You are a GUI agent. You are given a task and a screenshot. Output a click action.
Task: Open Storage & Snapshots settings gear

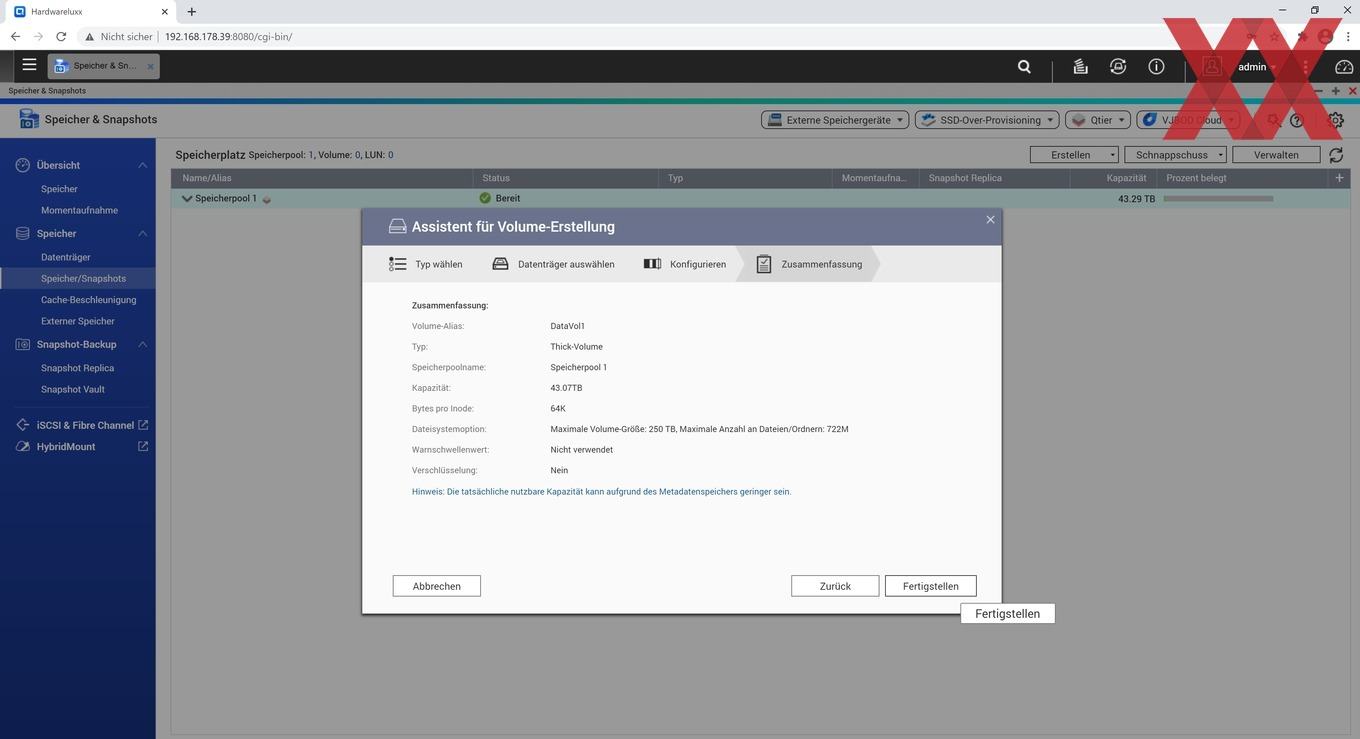click(x=1336, y=120)
